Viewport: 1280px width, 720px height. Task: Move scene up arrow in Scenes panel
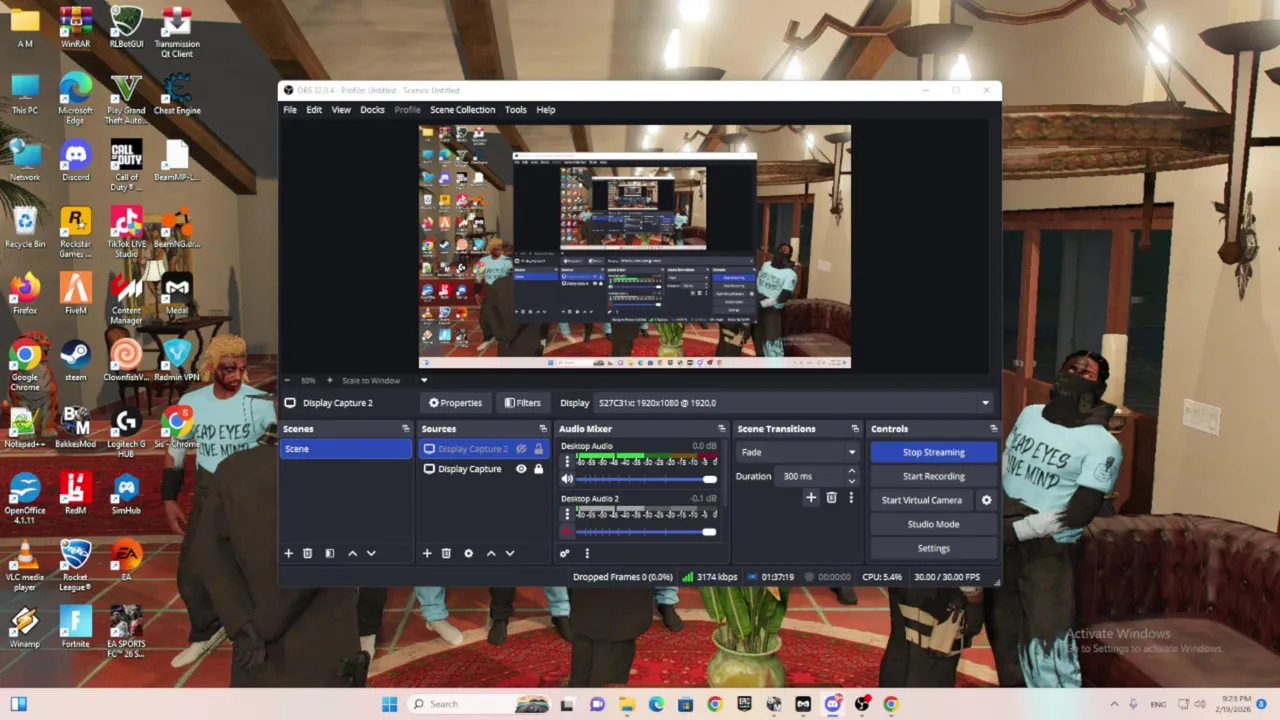(352, 553)
